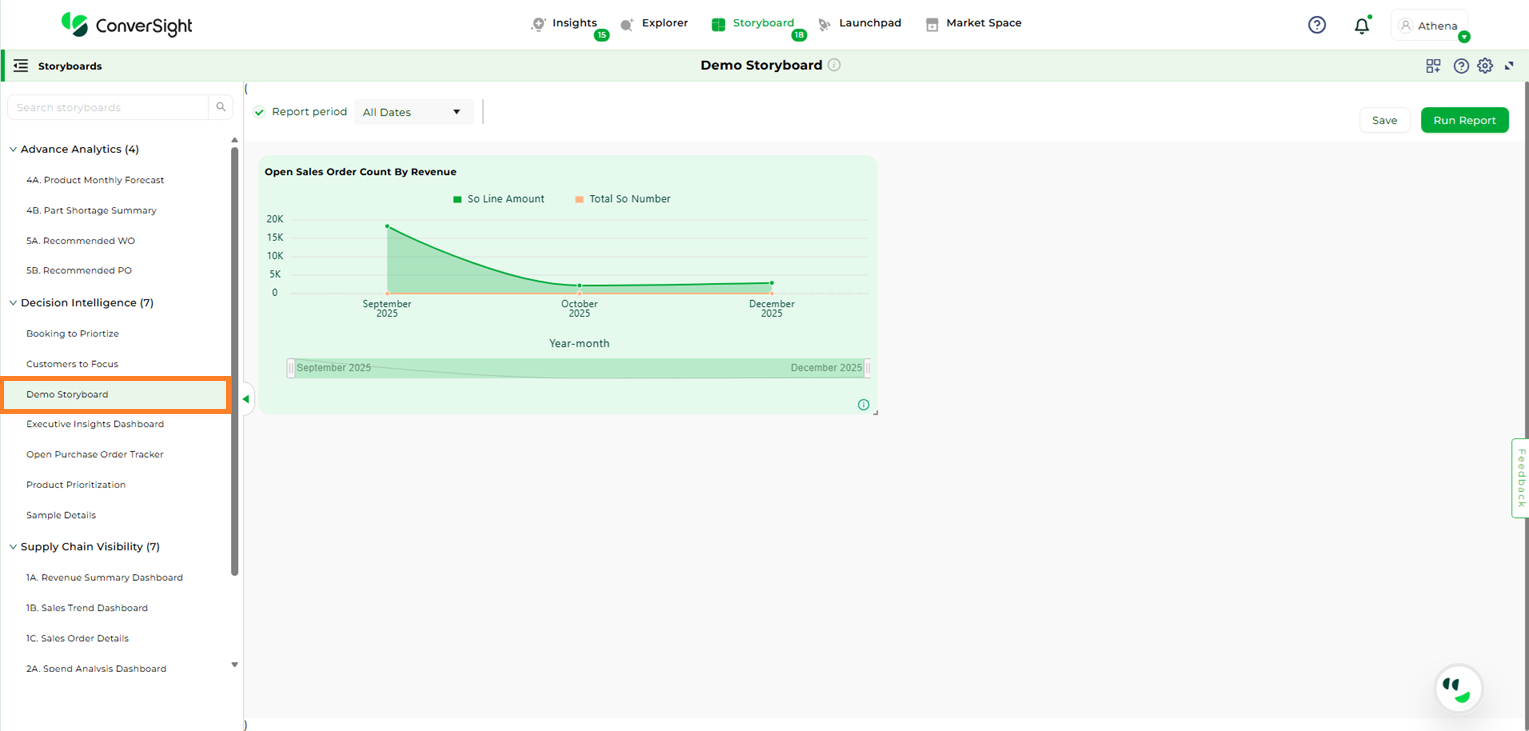Image resolution: width=1529 pixels, height=731 pixels.
Task: Collapse the Advance Analytics group
Action: pyautogui.click(x=14, y=149)
